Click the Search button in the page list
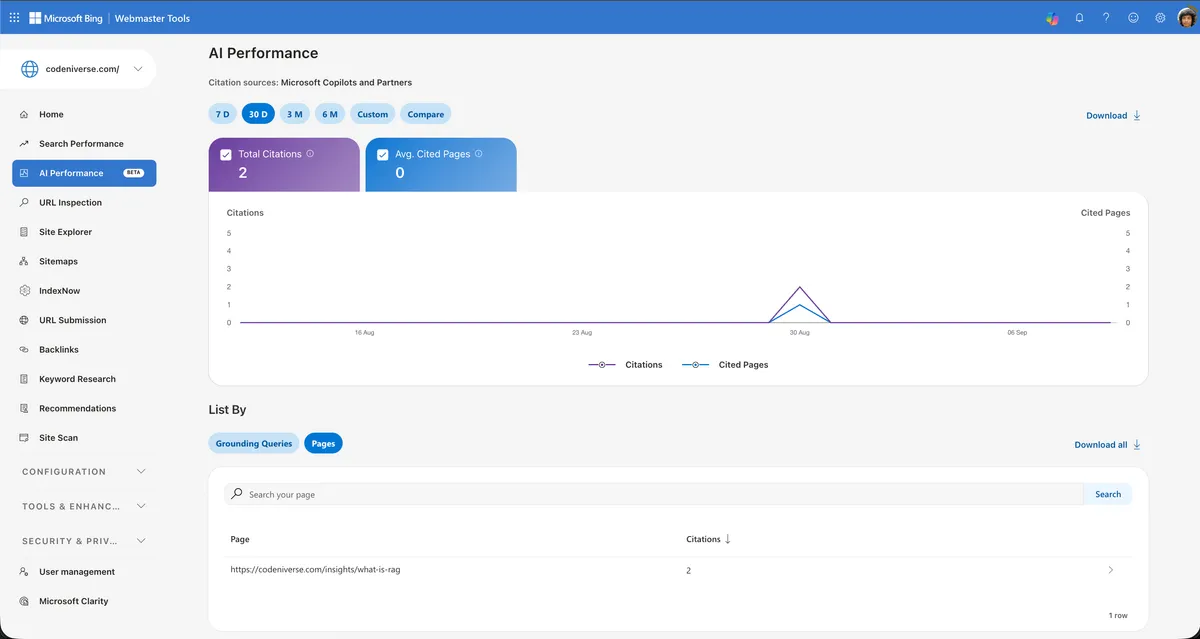This screenshot has width=1200, height=639. [x=1108, y=494]
